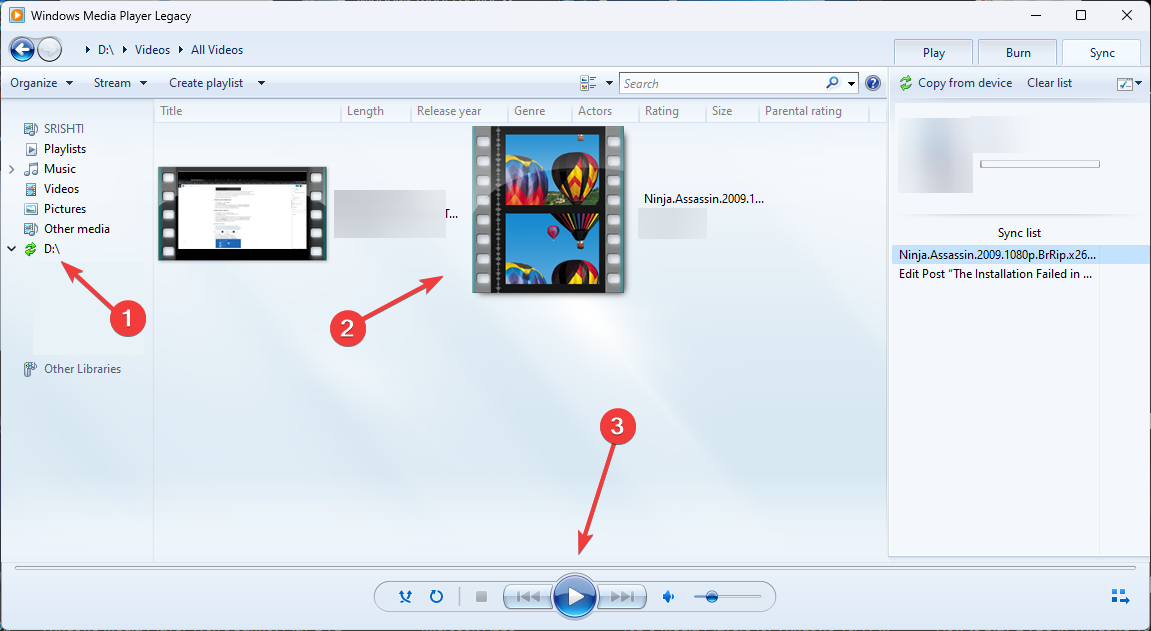Image resolution: width=1151 pixels, height=631 pixels.
Task: Click the Pictures library icon
Action: [30, 209]
